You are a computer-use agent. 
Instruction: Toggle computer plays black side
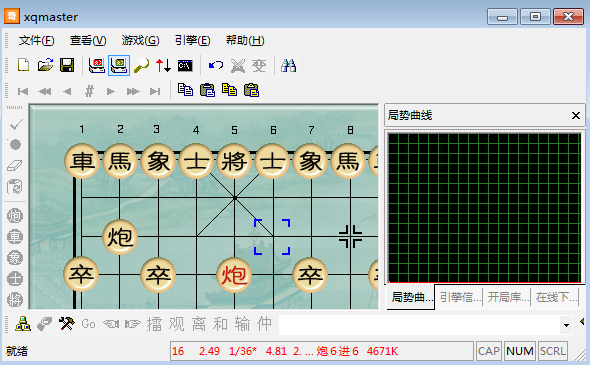(119, 65)
